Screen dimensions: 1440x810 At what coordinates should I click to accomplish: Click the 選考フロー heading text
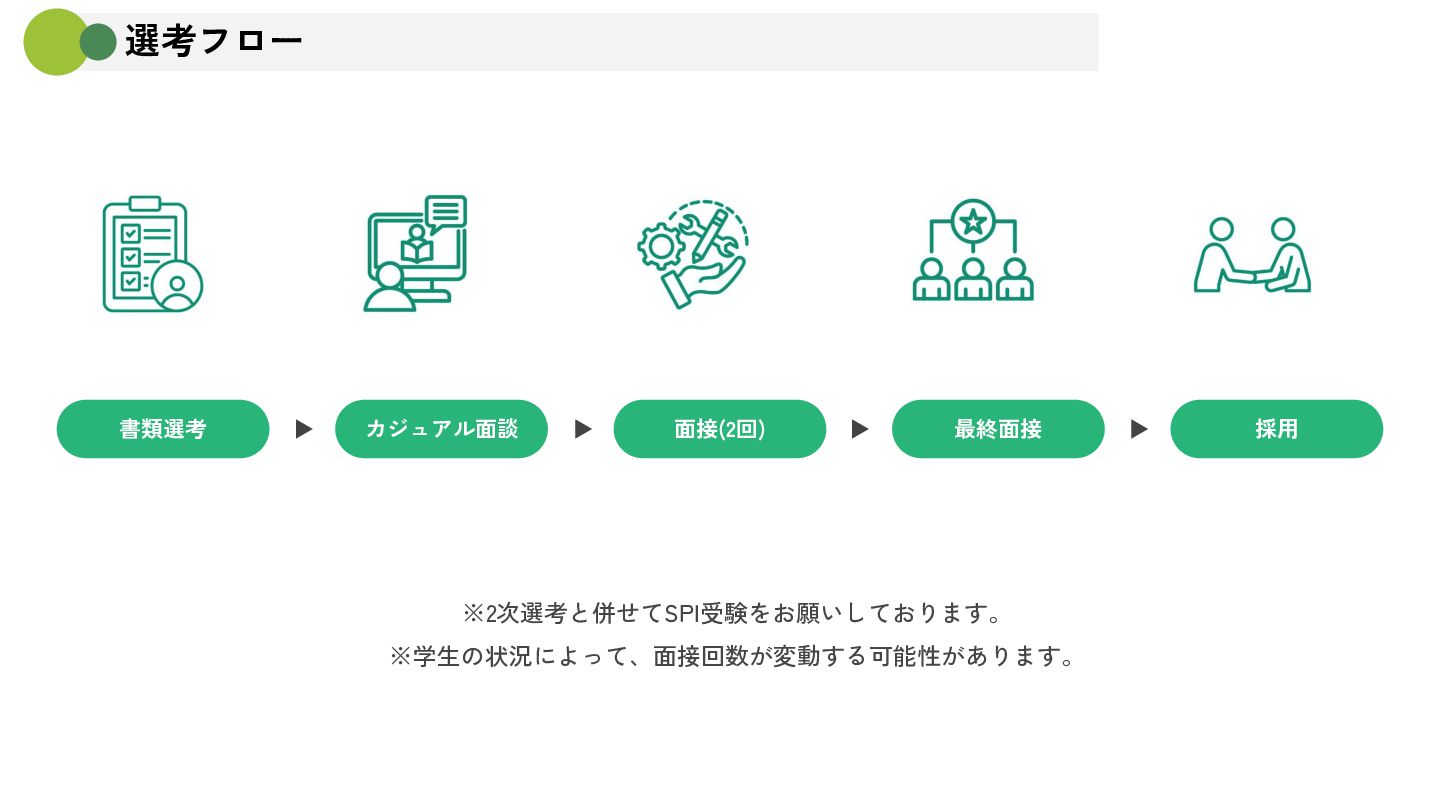coord(213,42)
